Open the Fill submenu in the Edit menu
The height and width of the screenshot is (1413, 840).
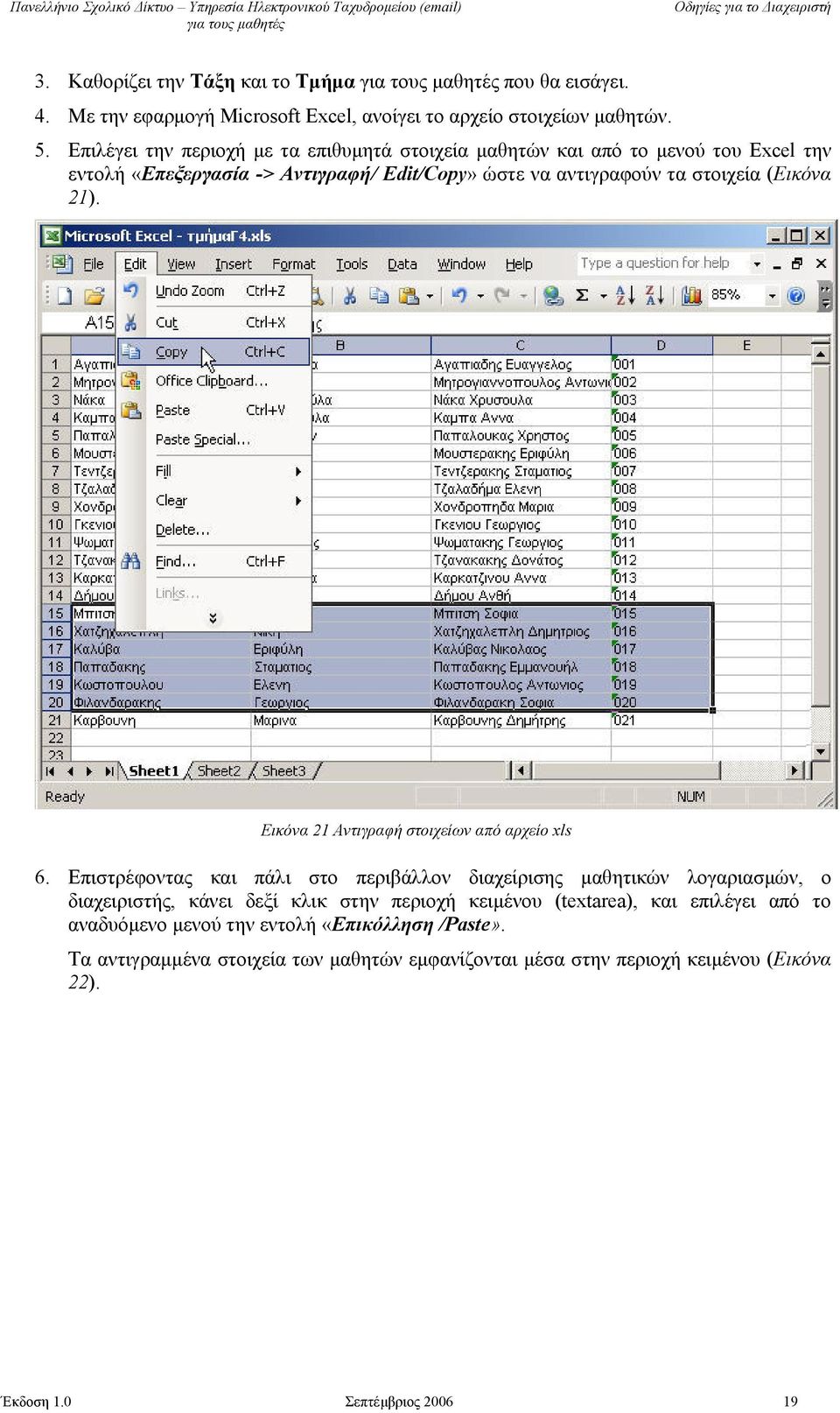pos(214,471)
